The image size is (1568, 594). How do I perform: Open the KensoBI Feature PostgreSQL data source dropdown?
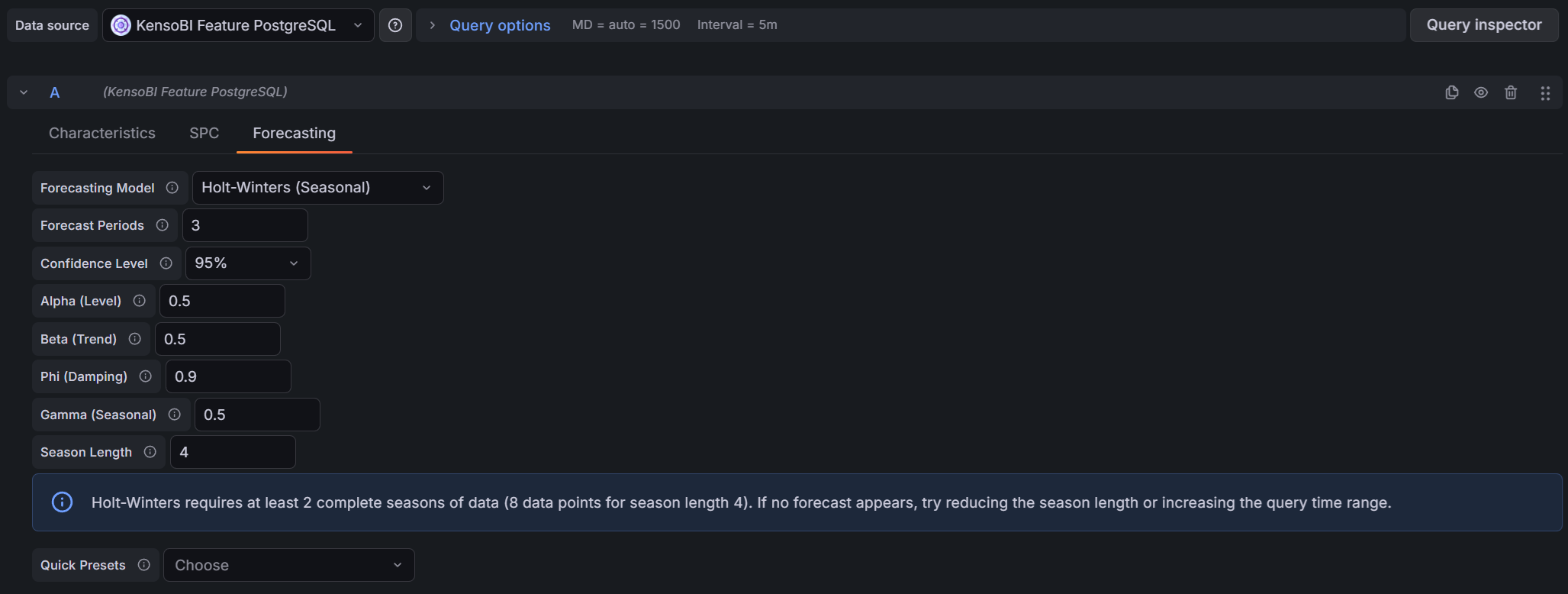pos(238,25)
